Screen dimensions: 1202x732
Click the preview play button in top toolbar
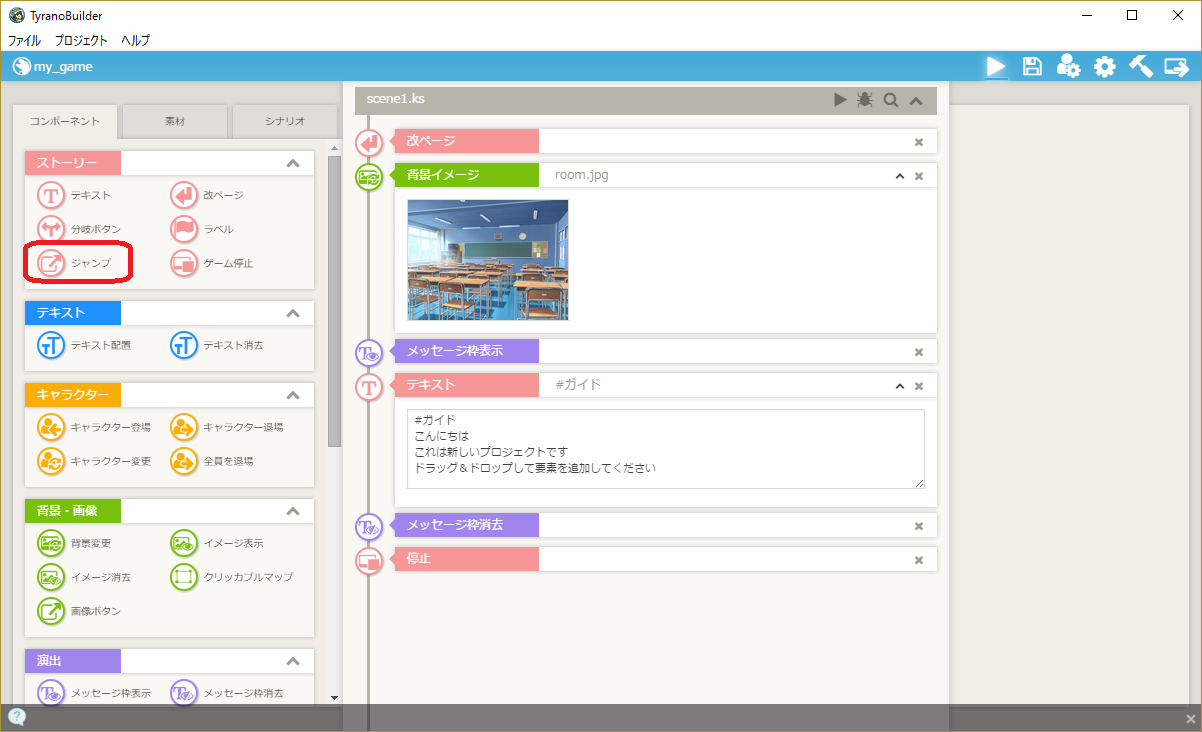coord(995,67)
